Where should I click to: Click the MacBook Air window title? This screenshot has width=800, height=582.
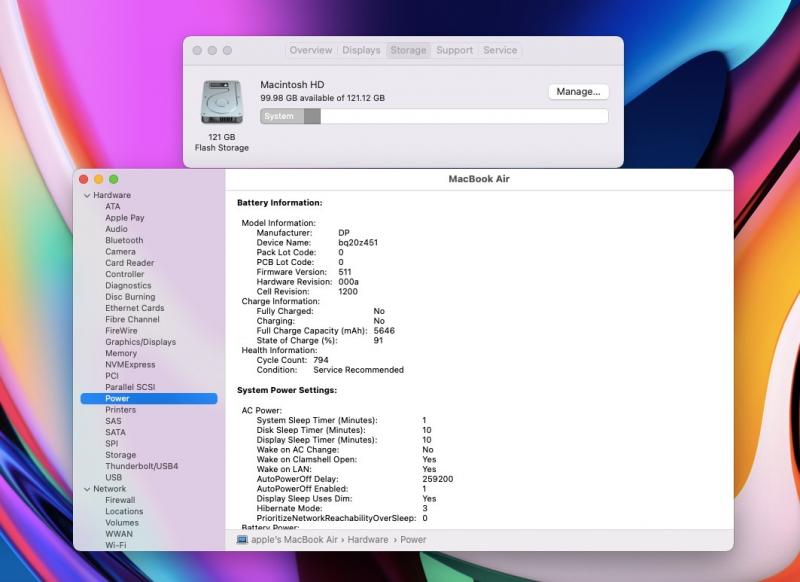[x=479, y=179]
